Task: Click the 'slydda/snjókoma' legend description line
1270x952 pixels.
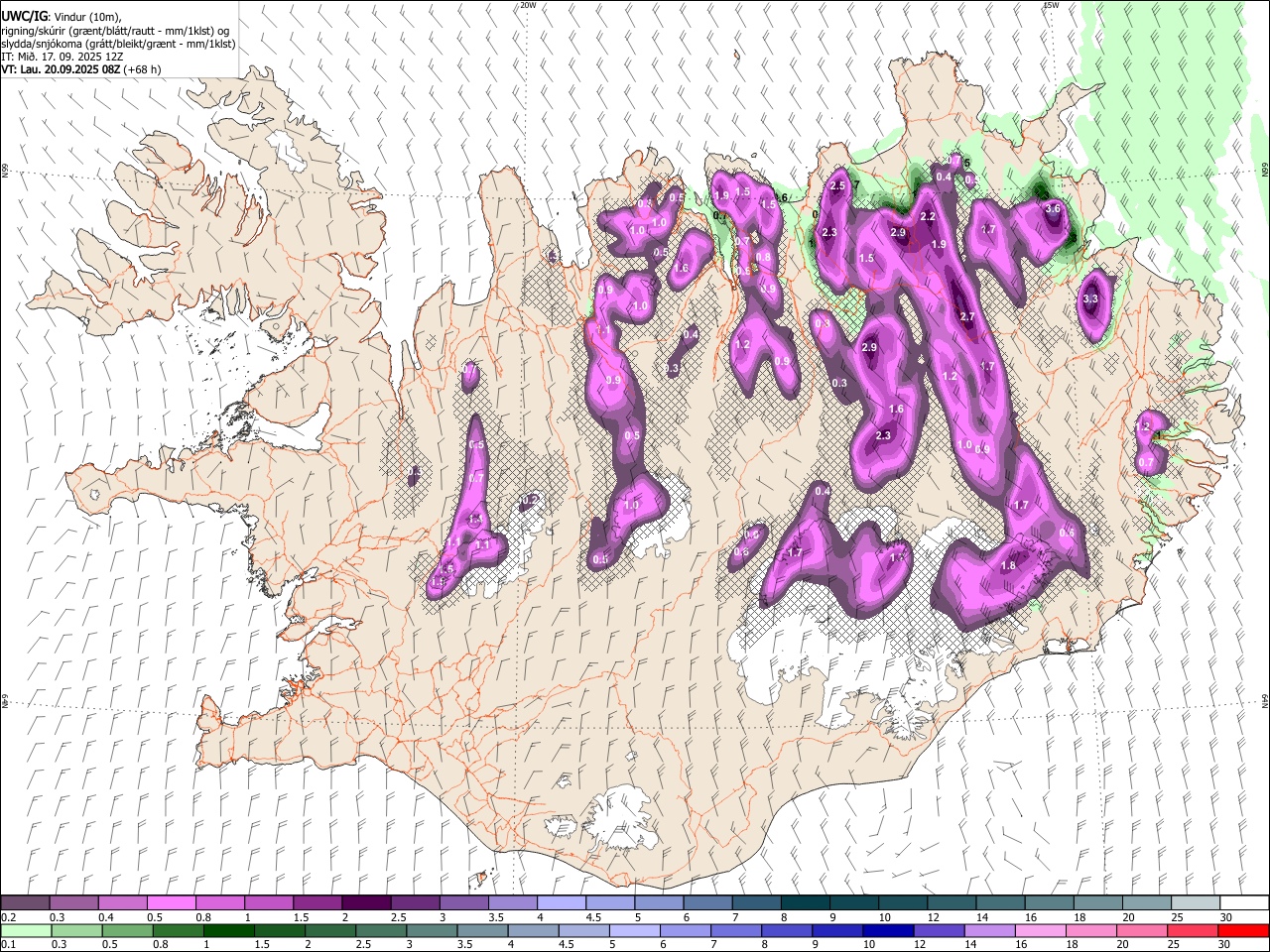Action: pyautogui.click(x=118, y=44)
